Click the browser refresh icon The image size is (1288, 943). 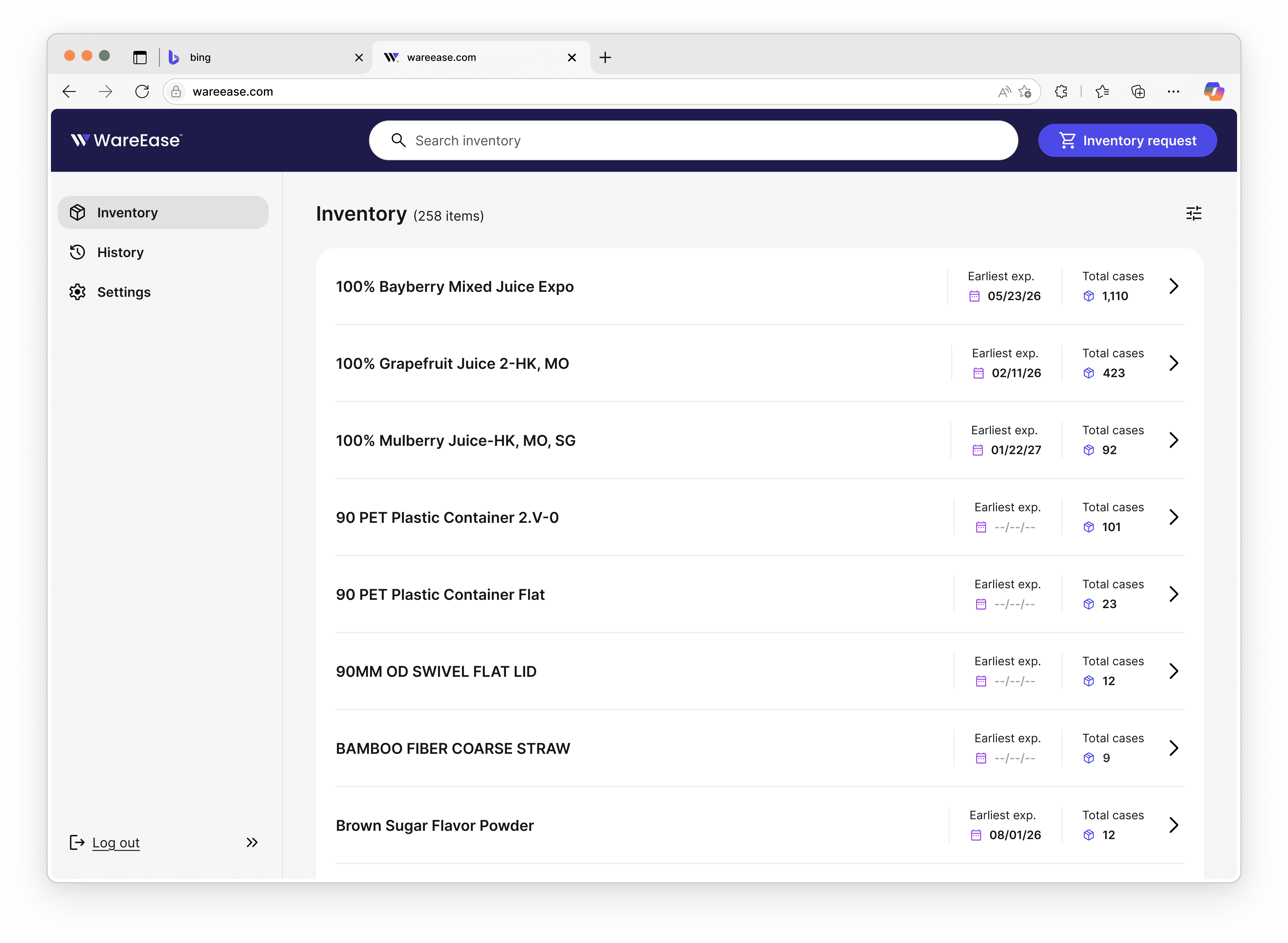click(x=142, y=91)
